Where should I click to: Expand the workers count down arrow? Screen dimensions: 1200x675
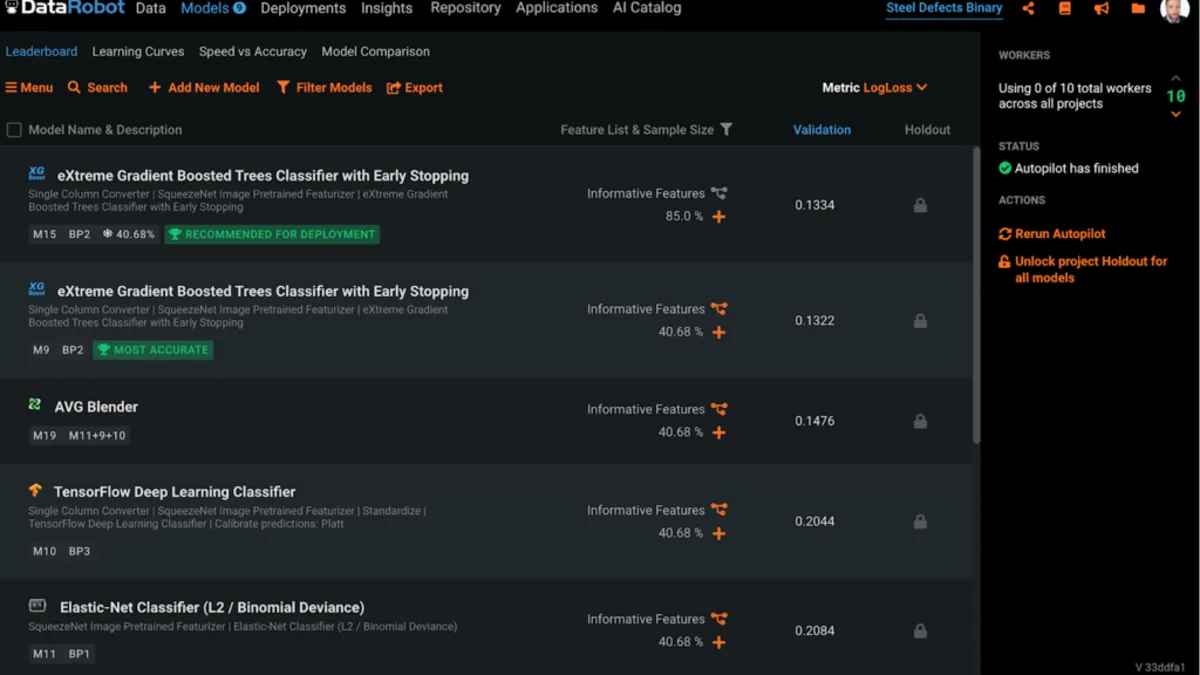pyautogui.click(x=1176, y=115)
